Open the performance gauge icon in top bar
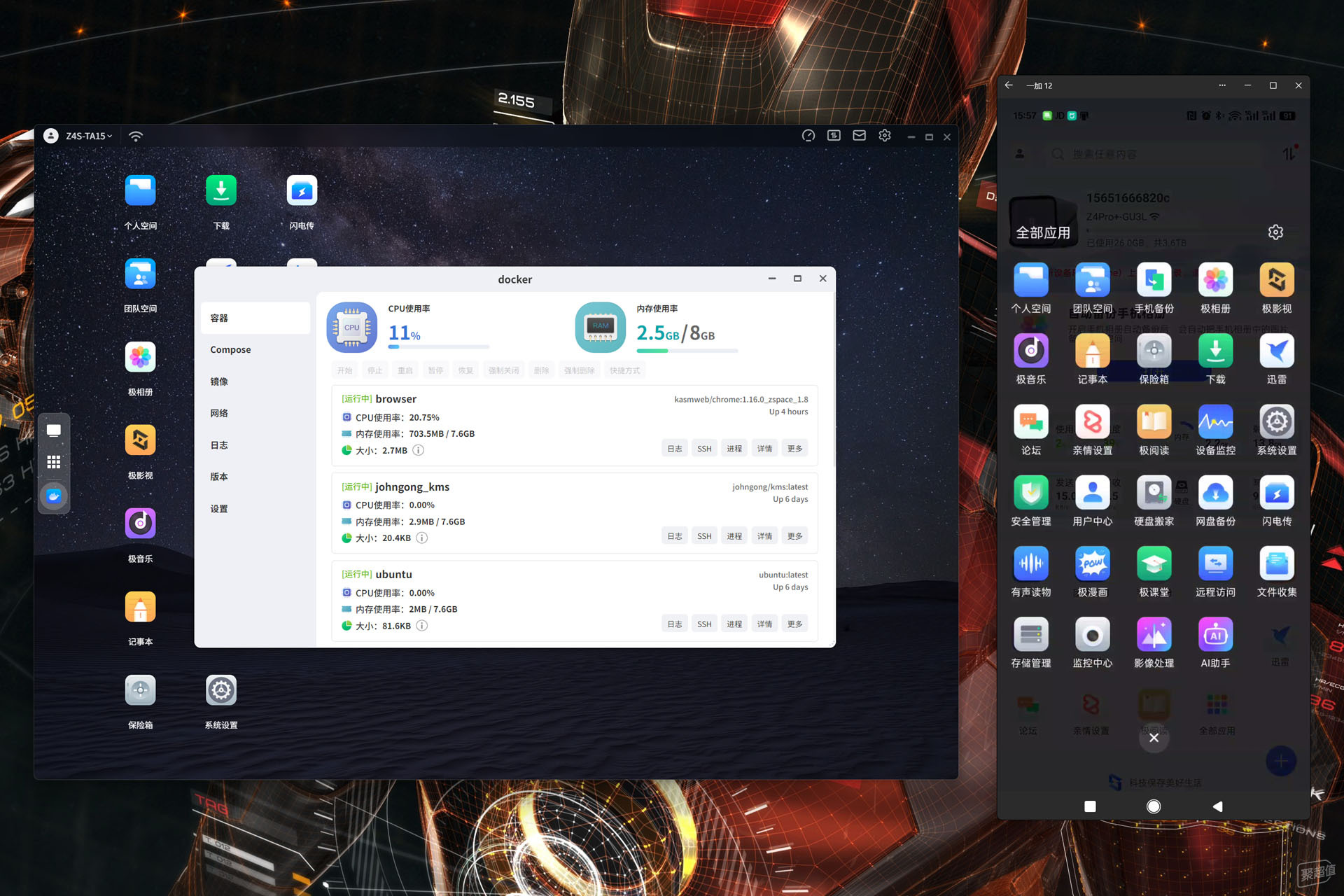Screen dimensions: 1344x896 808,136
